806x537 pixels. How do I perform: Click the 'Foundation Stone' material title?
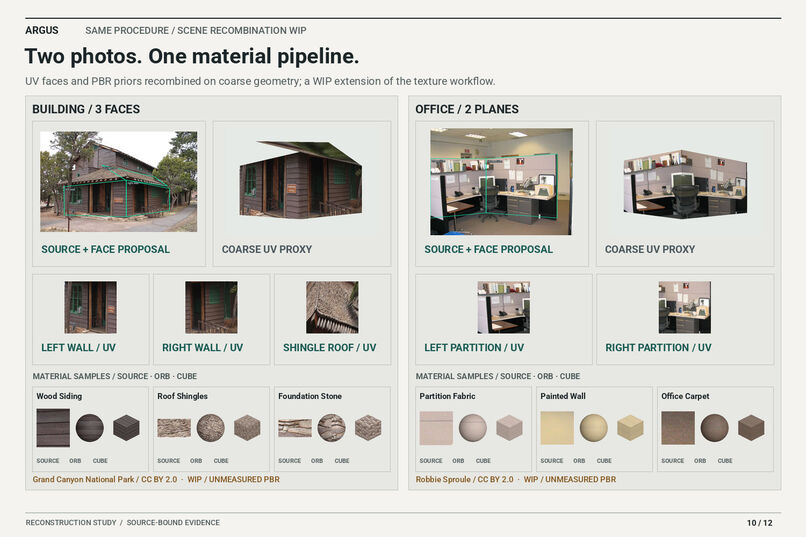pyautogui.click(x=310, y=396)
